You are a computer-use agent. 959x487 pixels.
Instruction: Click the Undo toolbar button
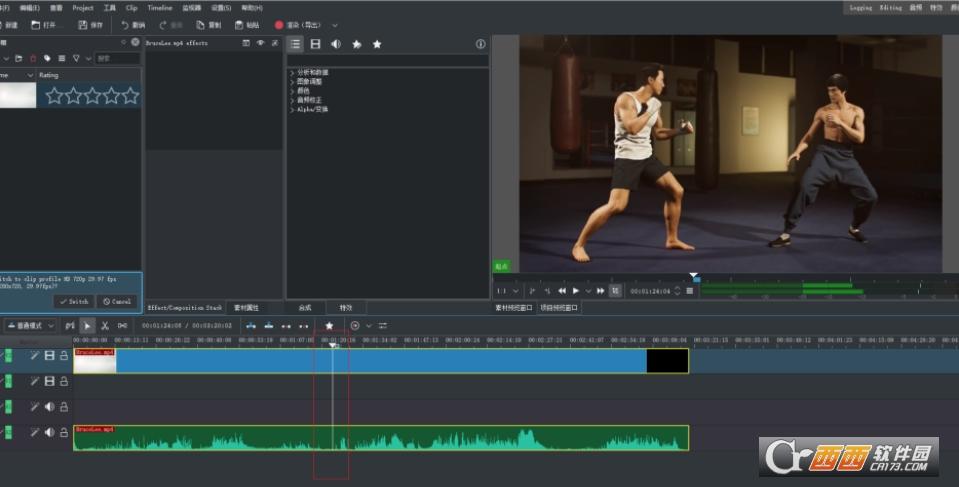coord(133,25)
